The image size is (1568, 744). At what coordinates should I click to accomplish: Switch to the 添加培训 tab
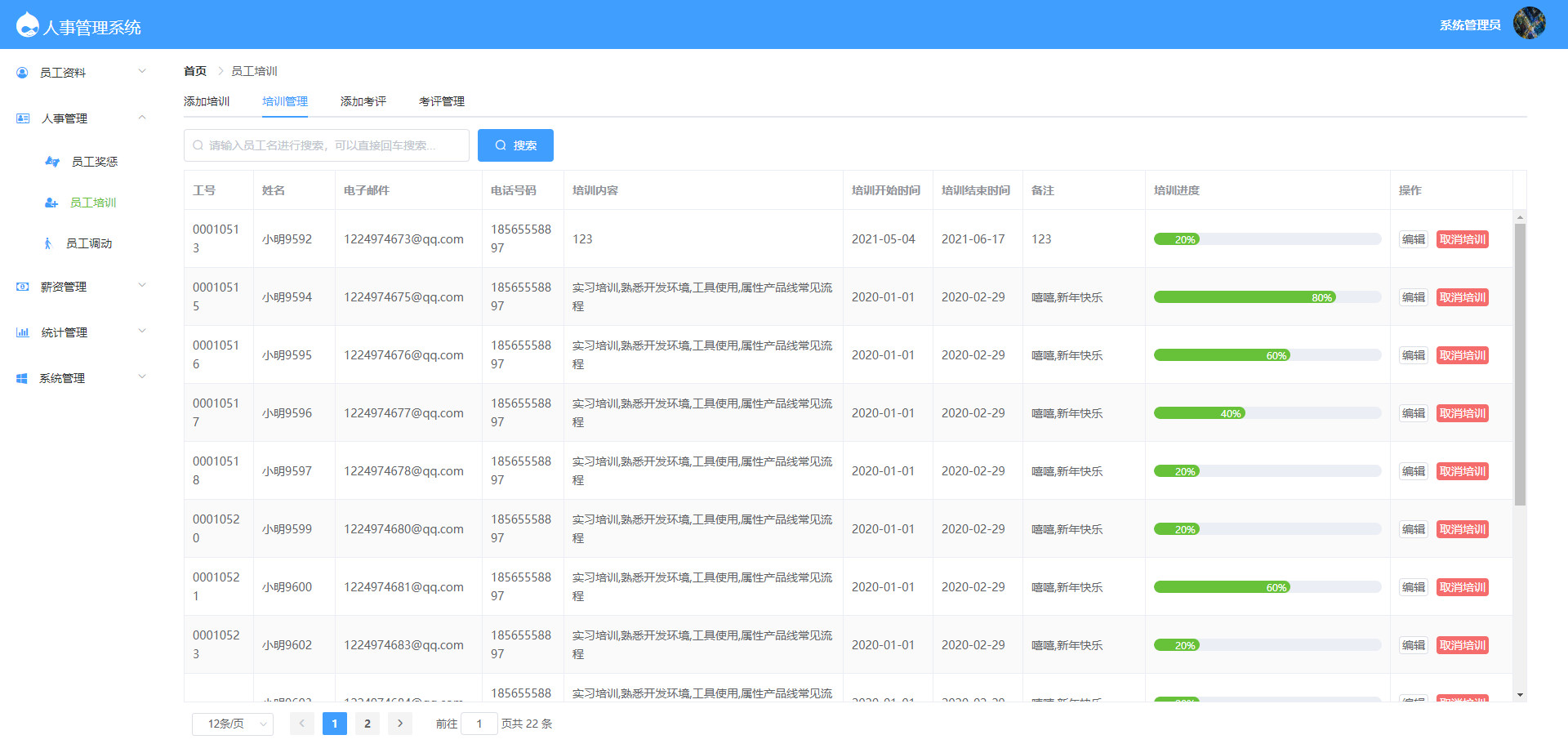coord(207,101)
